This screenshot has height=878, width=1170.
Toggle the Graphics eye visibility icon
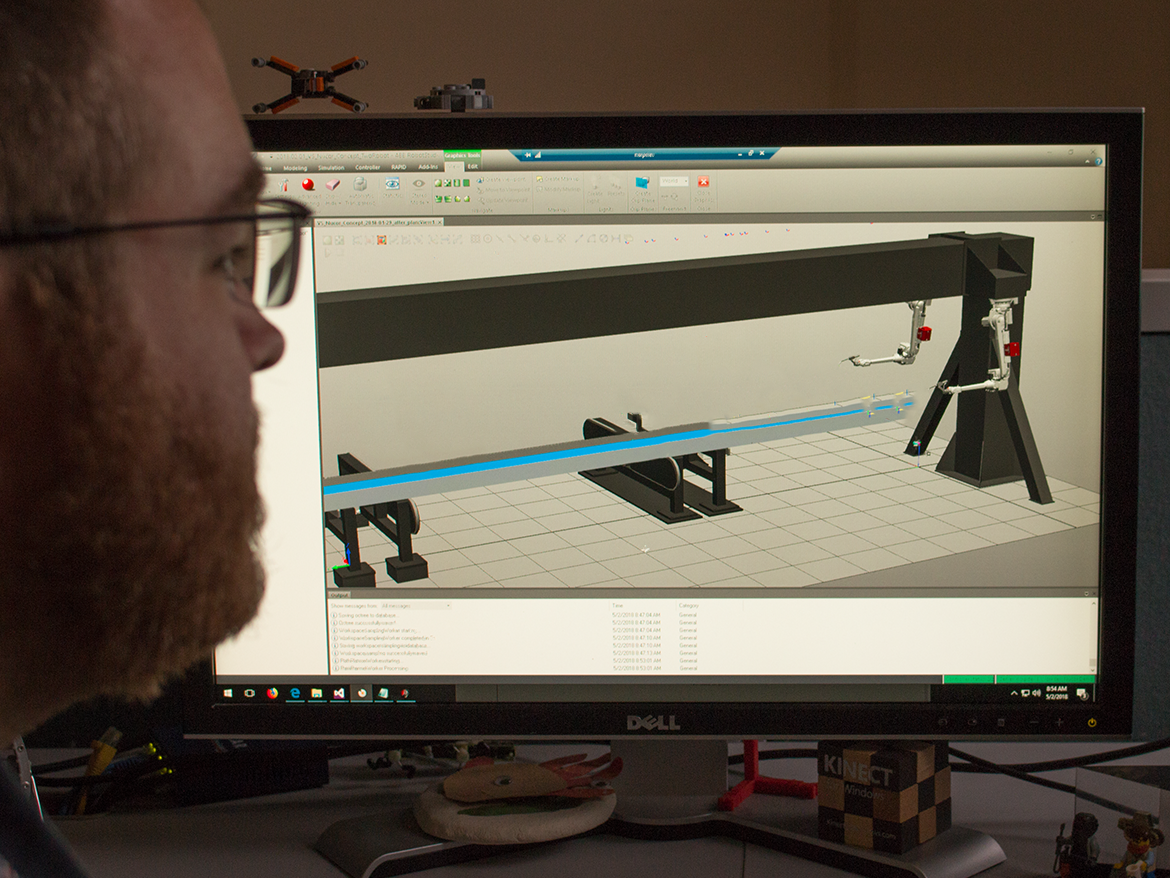pos(394,185)
